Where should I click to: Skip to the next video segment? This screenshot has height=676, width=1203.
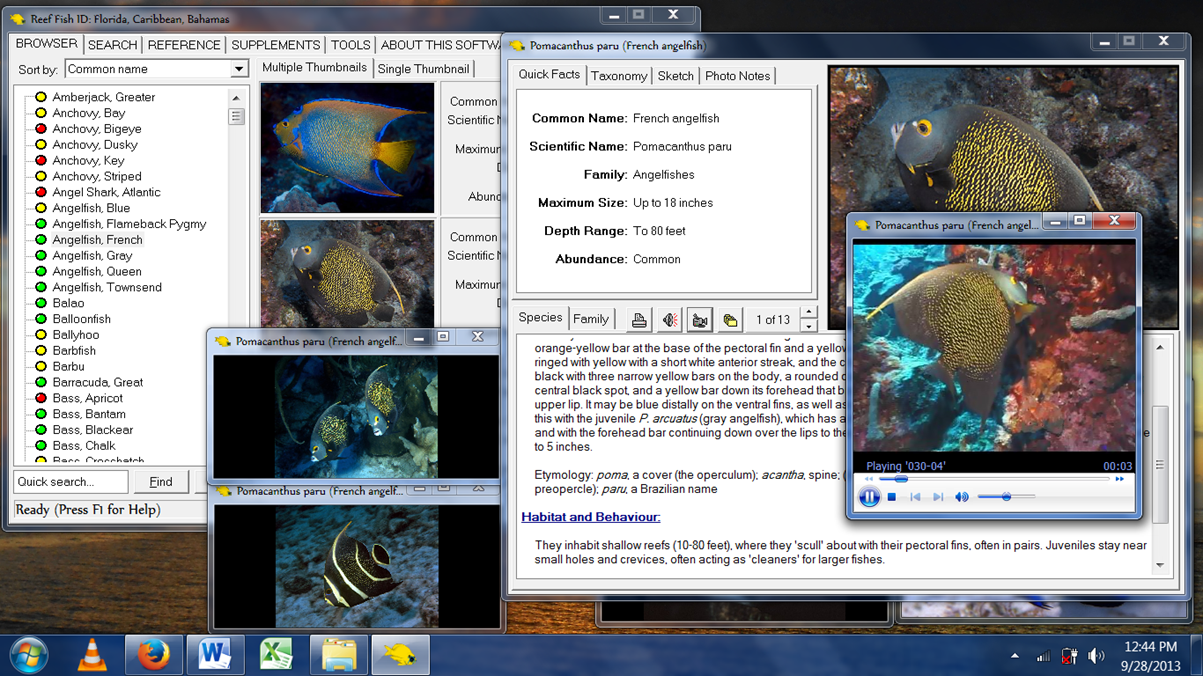(940, 497)
